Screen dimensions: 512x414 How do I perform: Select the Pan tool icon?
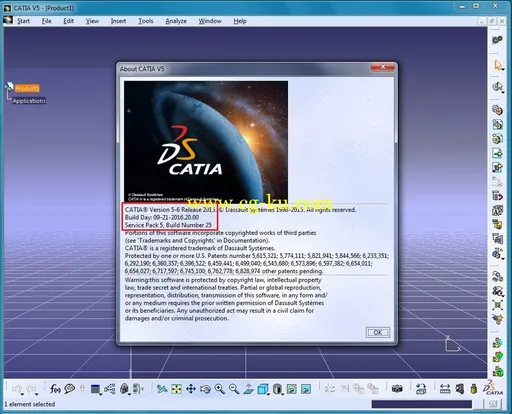[x=191, y=389]
